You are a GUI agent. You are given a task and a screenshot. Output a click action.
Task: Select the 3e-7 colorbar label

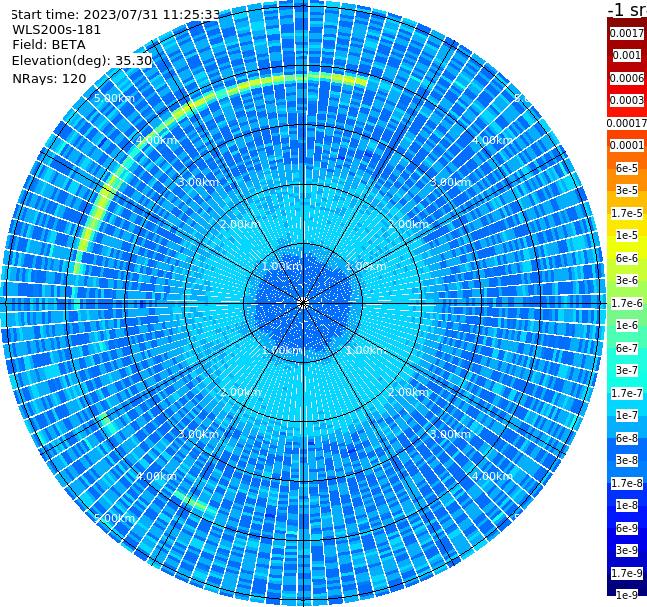tap(627, 370)
